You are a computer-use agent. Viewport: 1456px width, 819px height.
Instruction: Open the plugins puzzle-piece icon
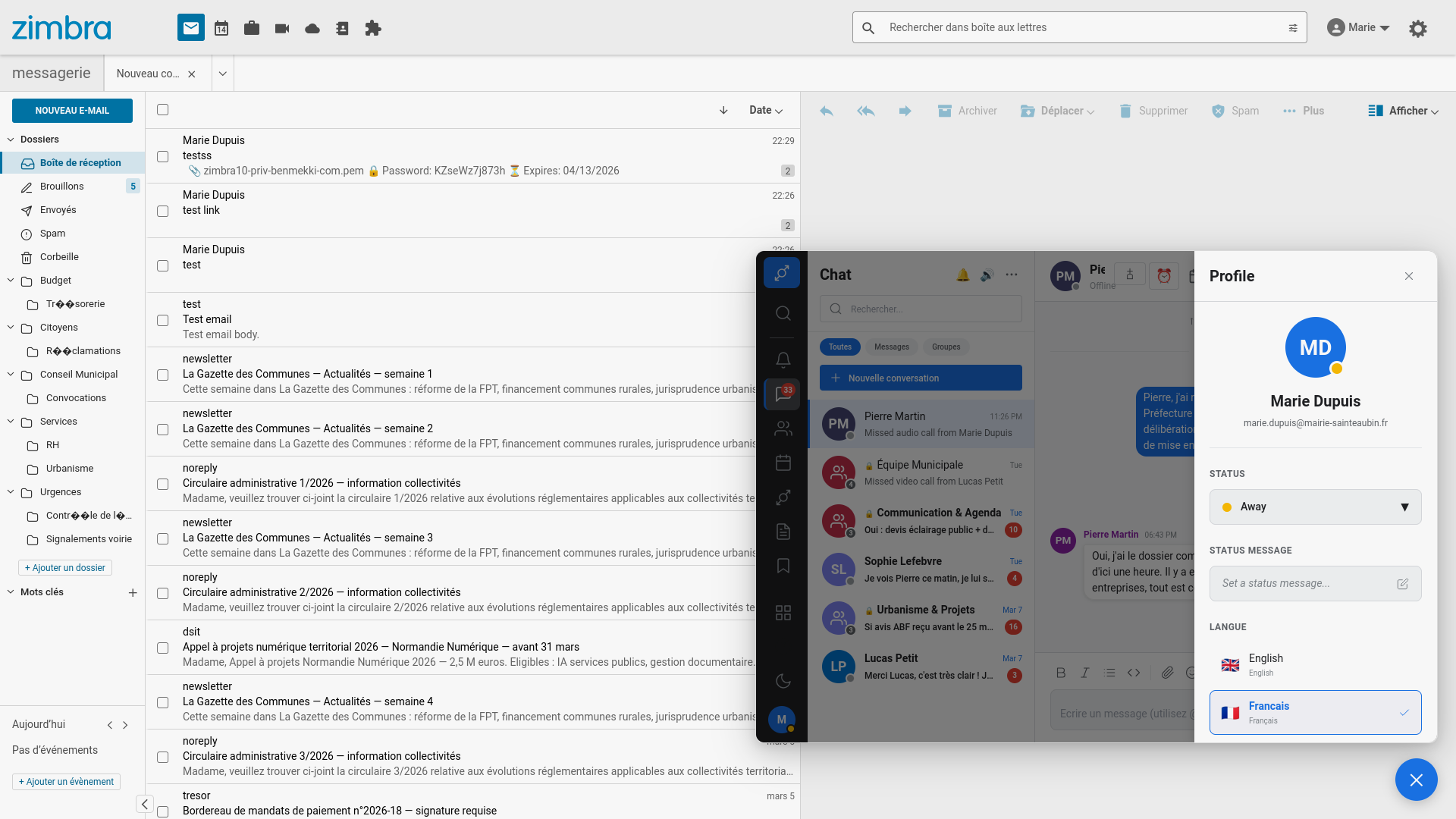[372, 28]
